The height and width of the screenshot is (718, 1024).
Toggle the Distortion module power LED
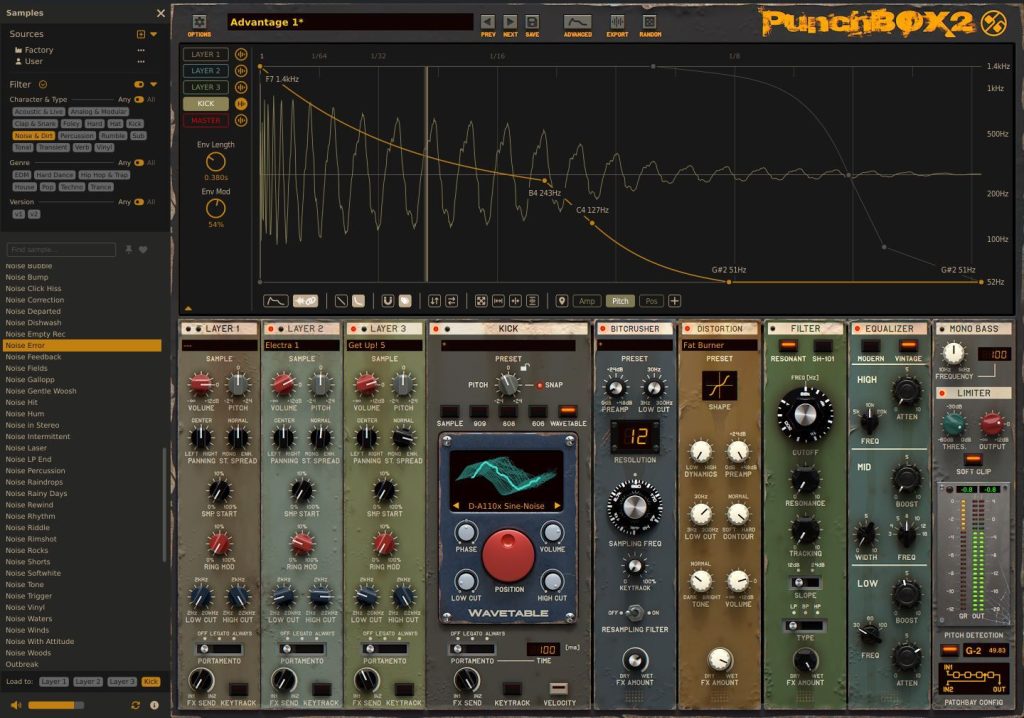[688, 329]
